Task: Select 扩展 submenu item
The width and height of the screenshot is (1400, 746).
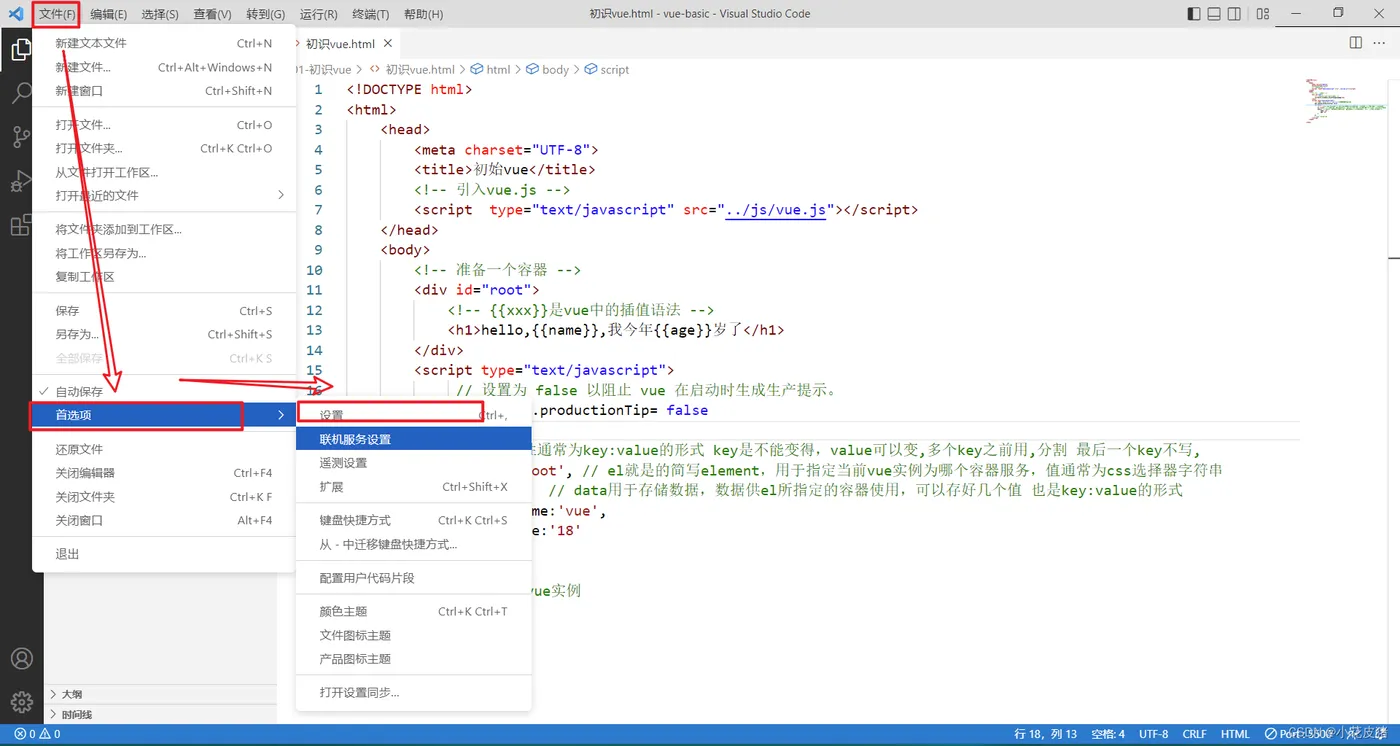Action: (x=414, y=487)
